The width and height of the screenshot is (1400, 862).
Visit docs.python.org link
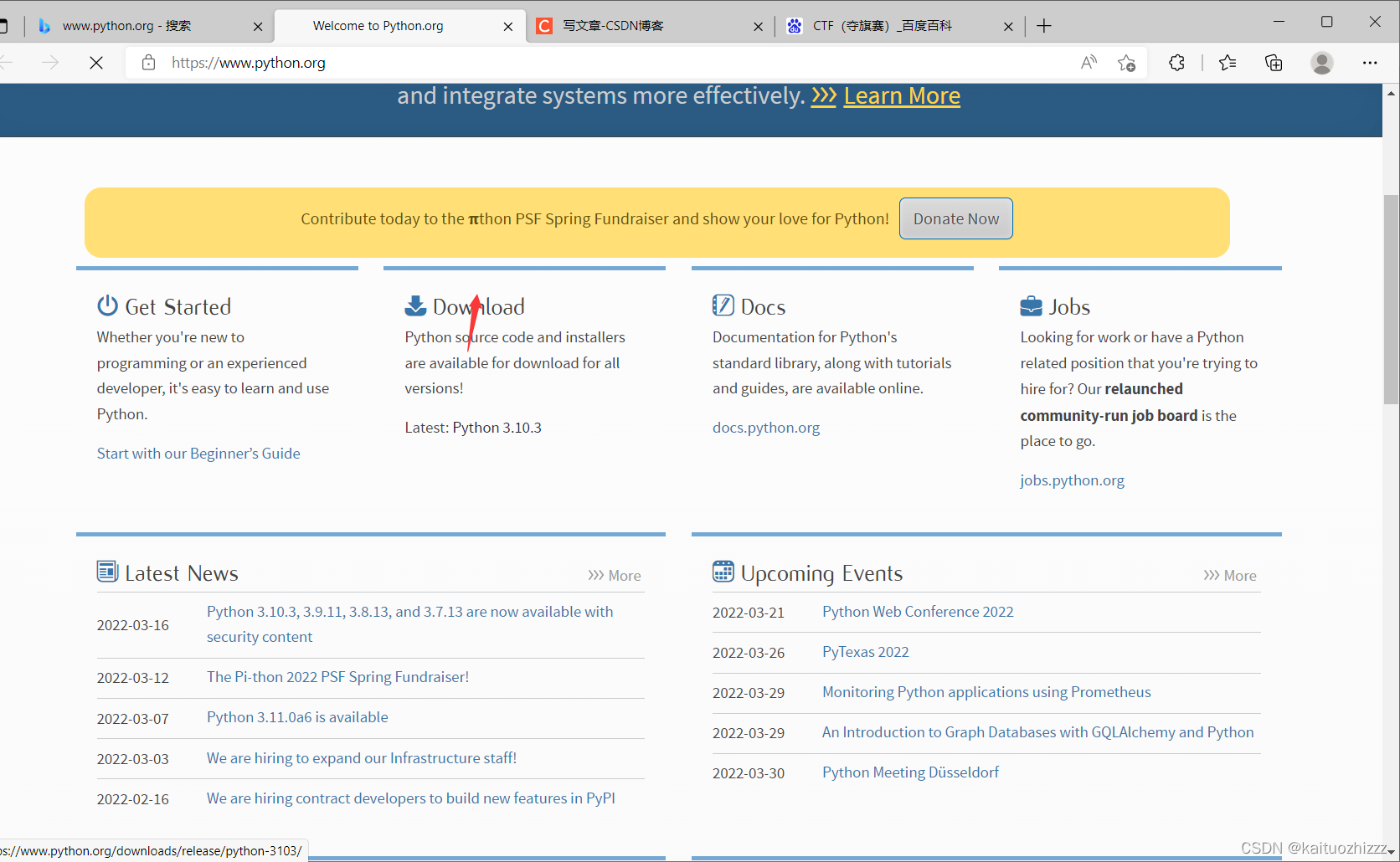point(766,428)
